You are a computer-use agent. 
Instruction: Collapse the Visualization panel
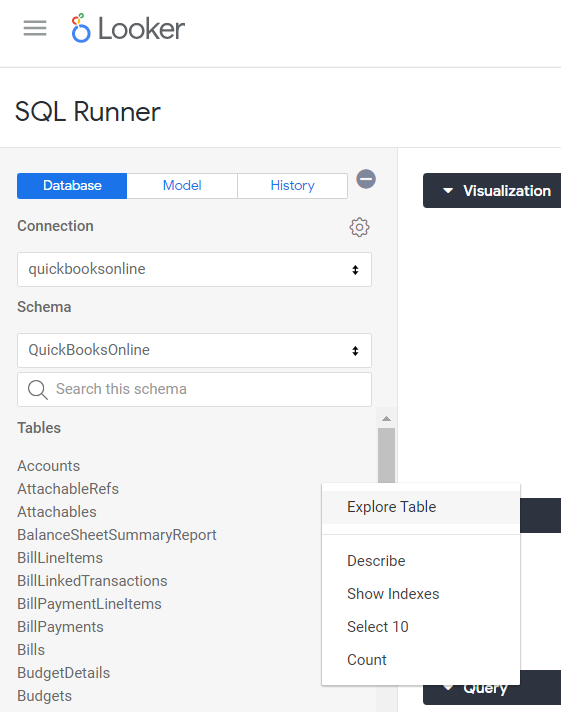pyautogui.click(x=447, y=191)
